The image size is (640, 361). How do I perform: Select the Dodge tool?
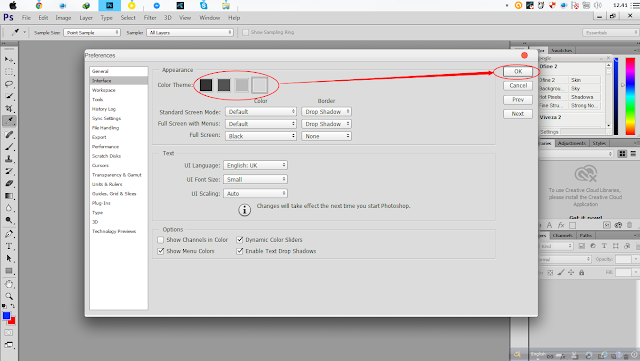coord(9,220)
